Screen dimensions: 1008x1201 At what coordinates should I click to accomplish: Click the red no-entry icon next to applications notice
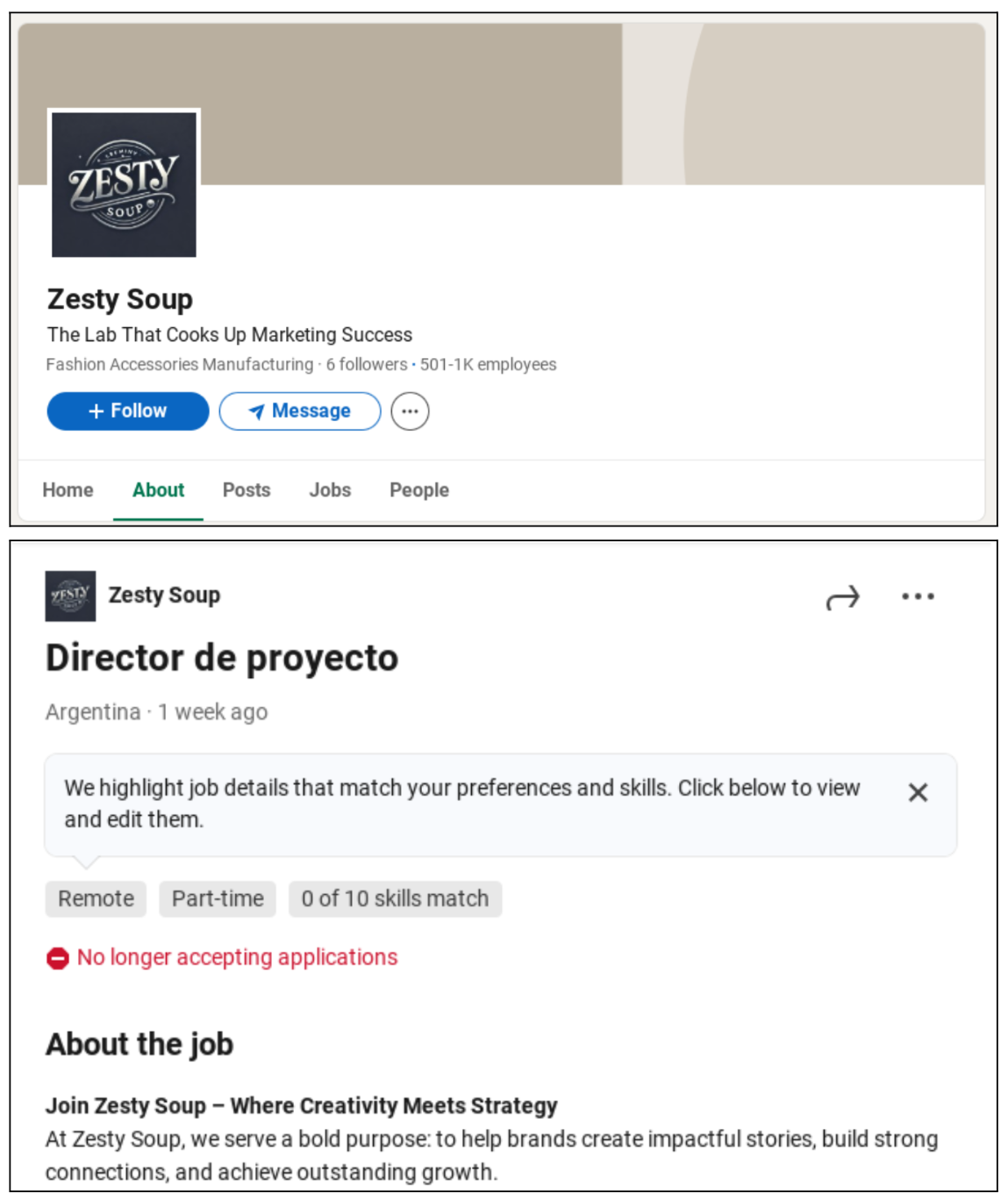[x=56, y=957]
